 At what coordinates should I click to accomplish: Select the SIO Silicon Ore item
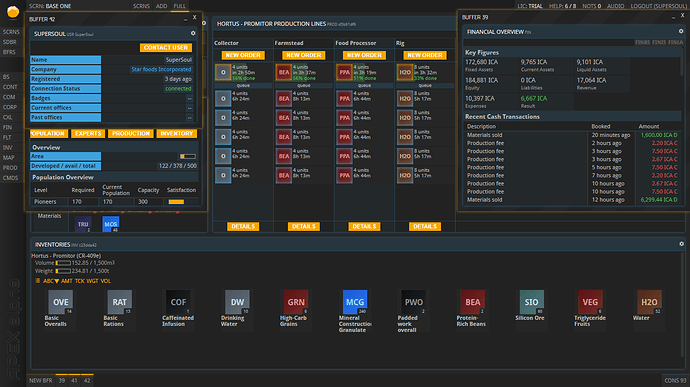[532, 302]
